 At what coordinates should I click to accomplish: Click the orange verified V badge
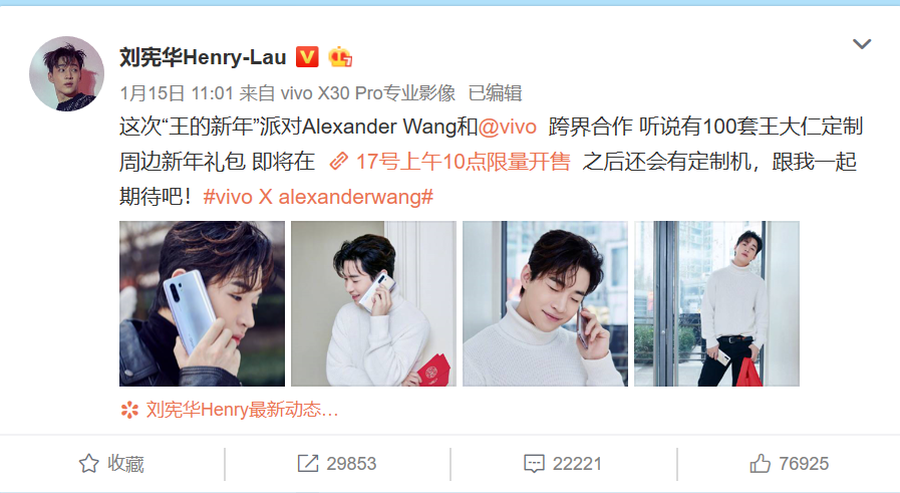click(307, 57)
